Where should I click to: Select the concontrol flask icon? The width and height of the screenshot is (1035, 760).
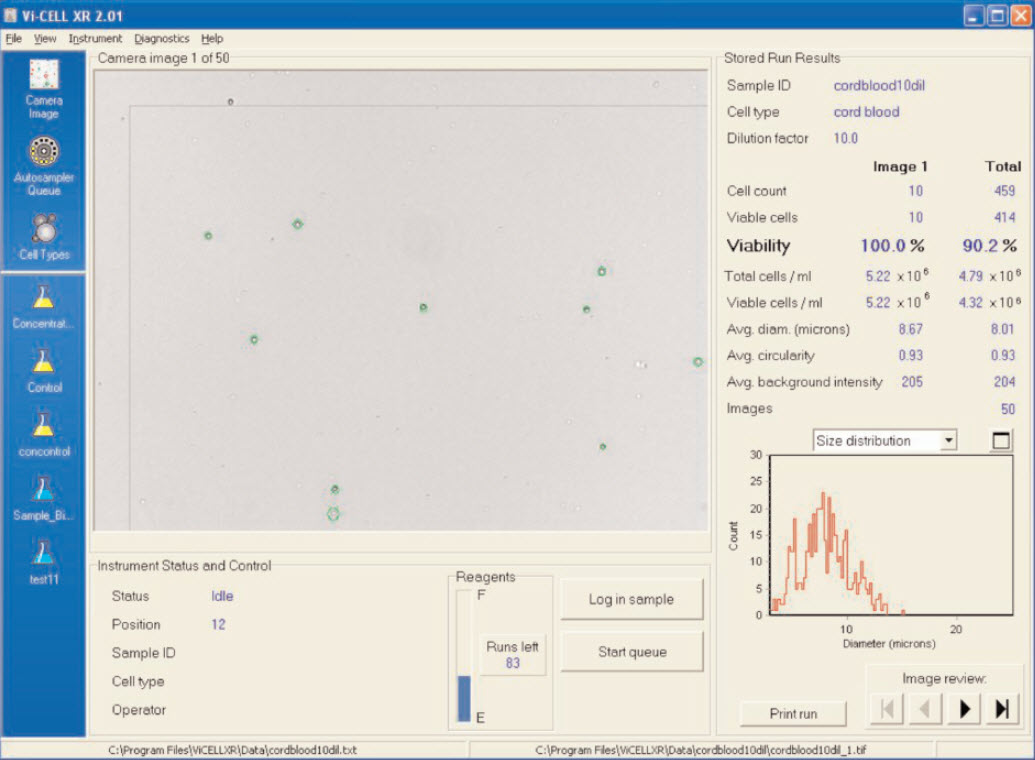point(44,434)
